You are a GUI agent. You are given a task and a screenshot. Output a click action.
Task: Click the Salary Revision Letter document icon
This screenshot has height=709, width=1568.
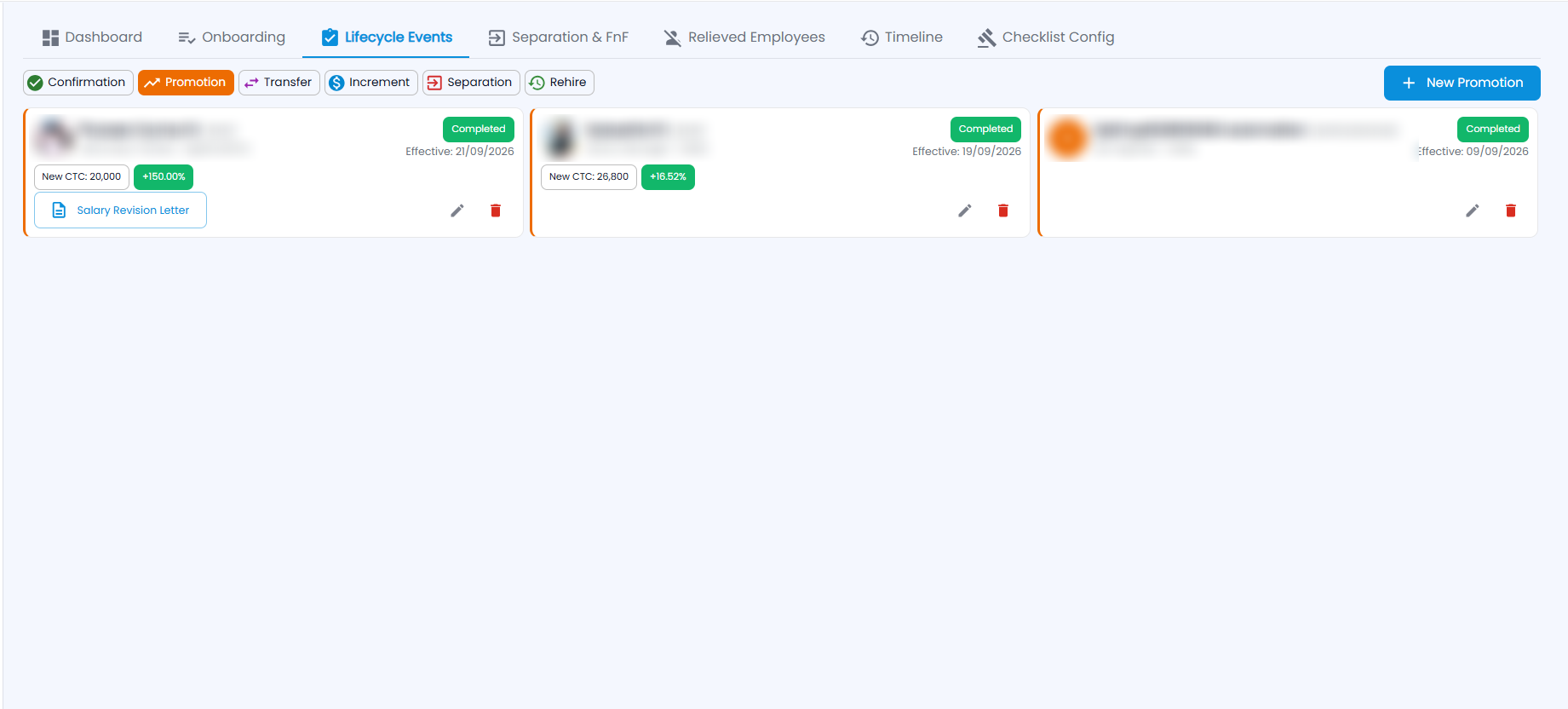point(59,210)
